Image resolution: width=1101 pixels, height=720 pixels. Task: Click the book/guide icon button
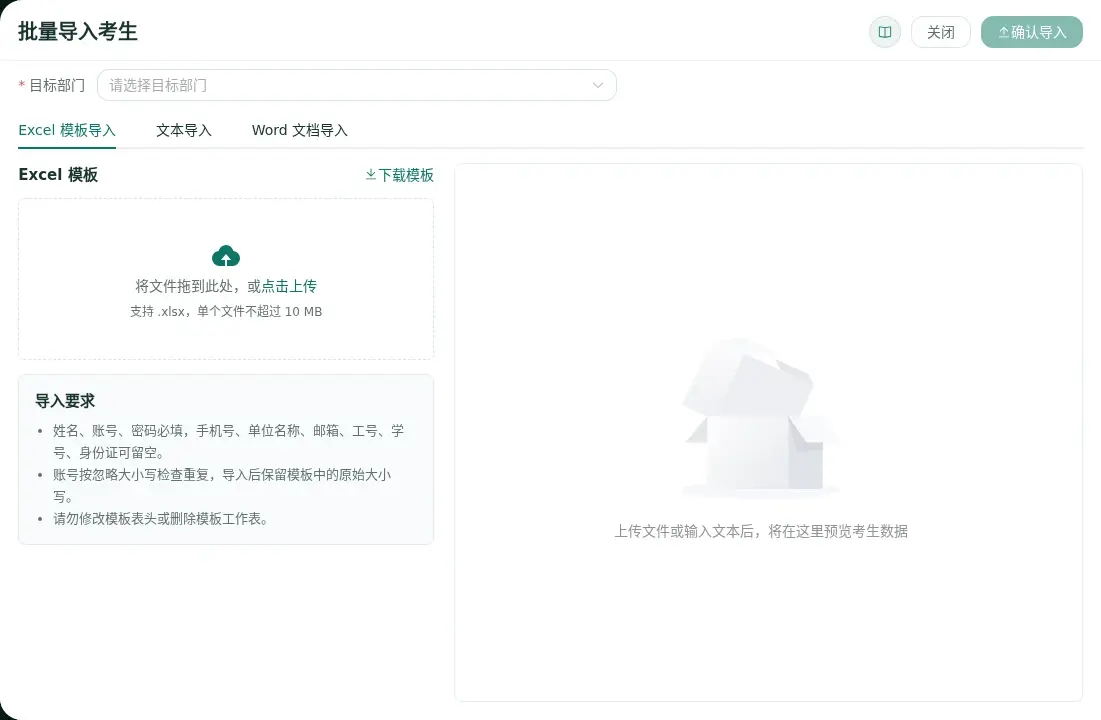coord(885,32)
